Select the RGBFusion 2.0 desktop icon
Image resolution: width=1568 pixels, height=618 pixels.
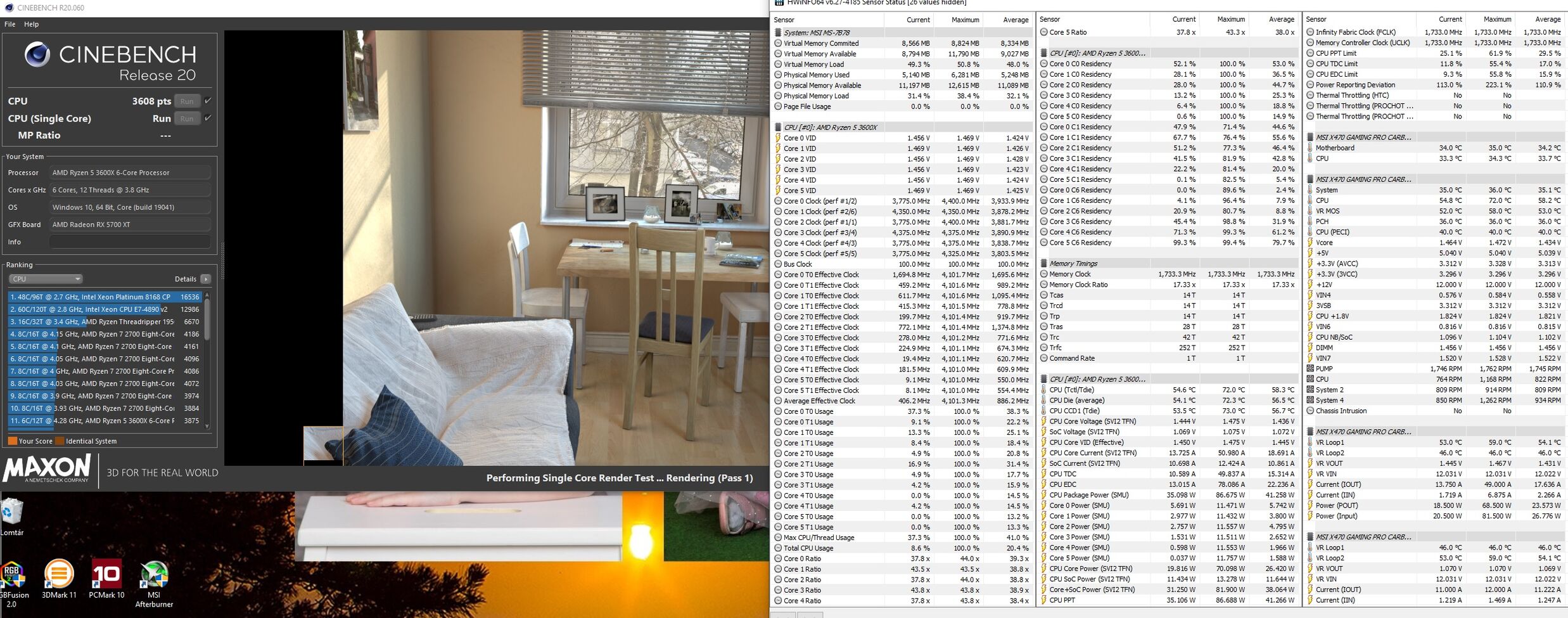tap(13, 583)
